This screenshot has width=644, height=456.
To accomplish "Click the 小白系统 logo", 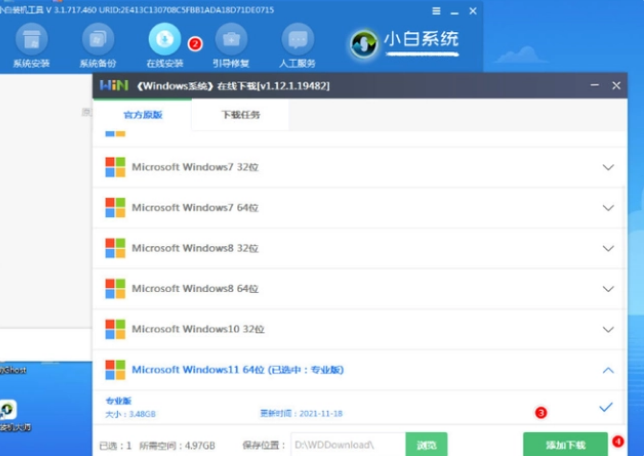I will (x=405, y=42).
